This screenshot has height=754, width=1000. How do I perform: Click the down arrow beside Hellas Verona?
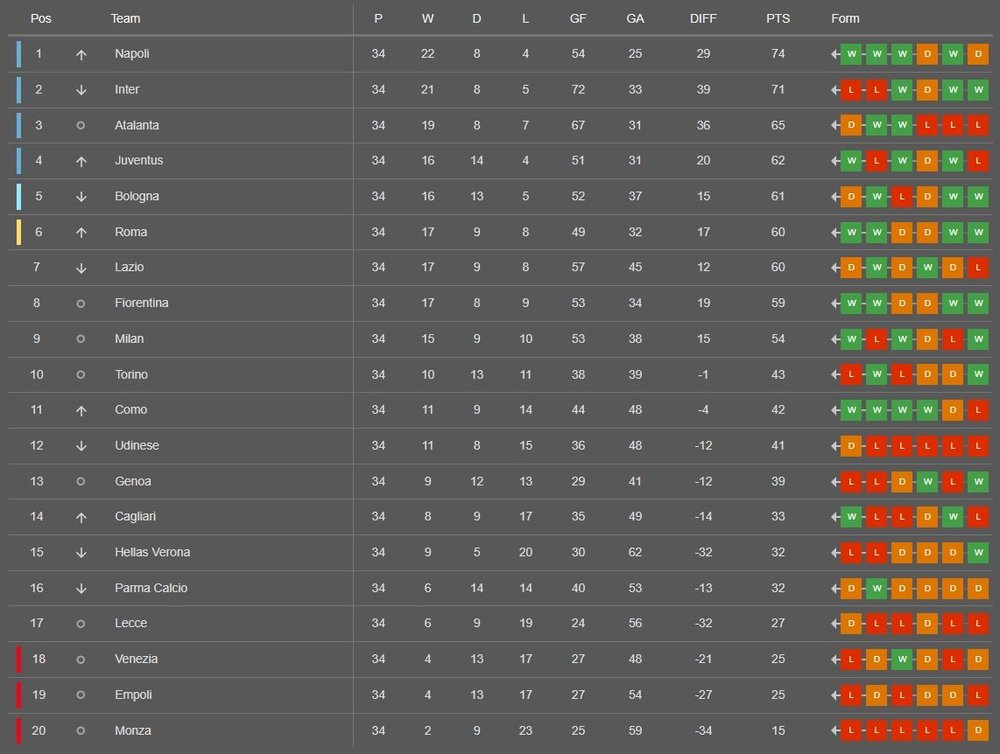coord(81,553)
